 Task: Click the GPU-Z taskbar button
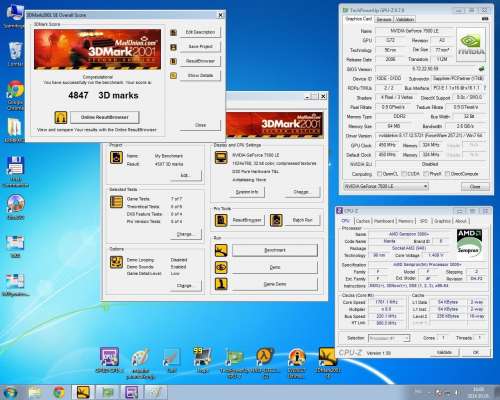[x=108, y=392]
